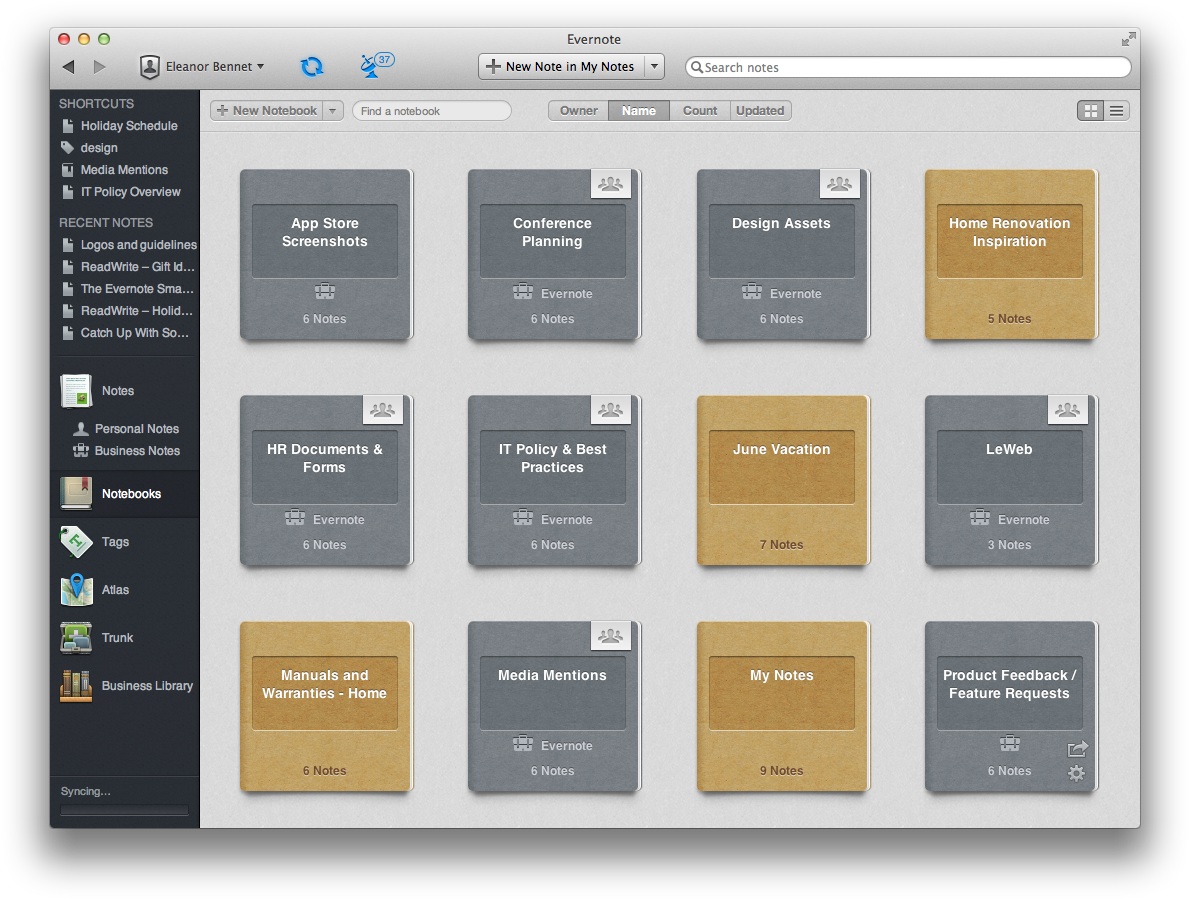Expand the New Notebook dropdown arrow
This screenshot has width=1189, height=899.
333,111
